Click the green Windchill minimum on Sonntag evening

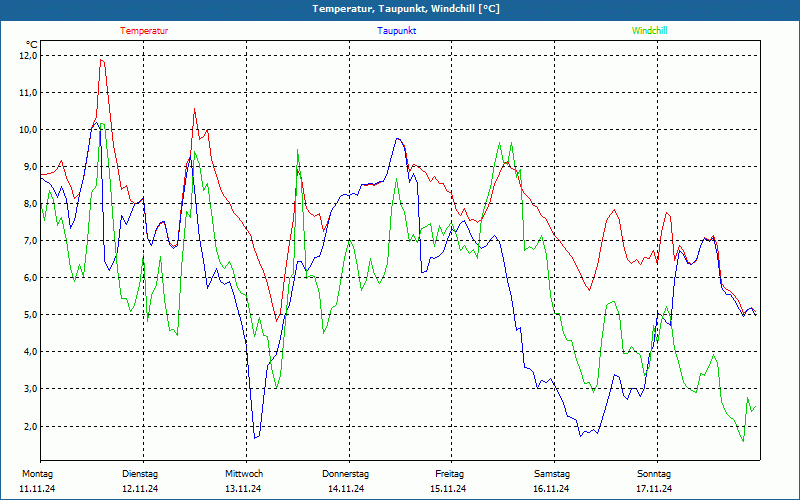743,441
